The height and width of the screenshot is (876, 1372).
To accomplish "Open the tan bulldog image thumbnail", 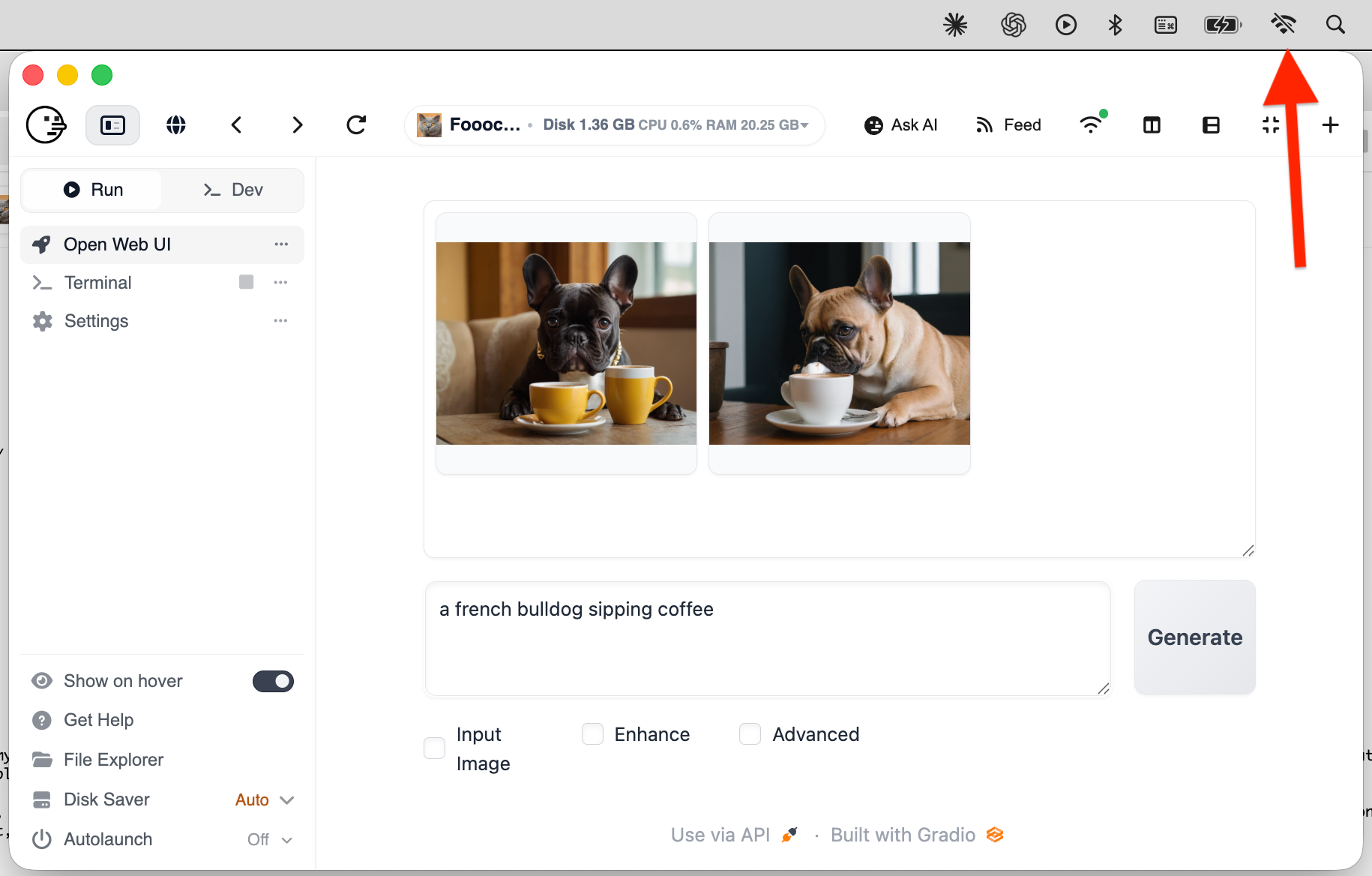I will click(x=840, y=343).
